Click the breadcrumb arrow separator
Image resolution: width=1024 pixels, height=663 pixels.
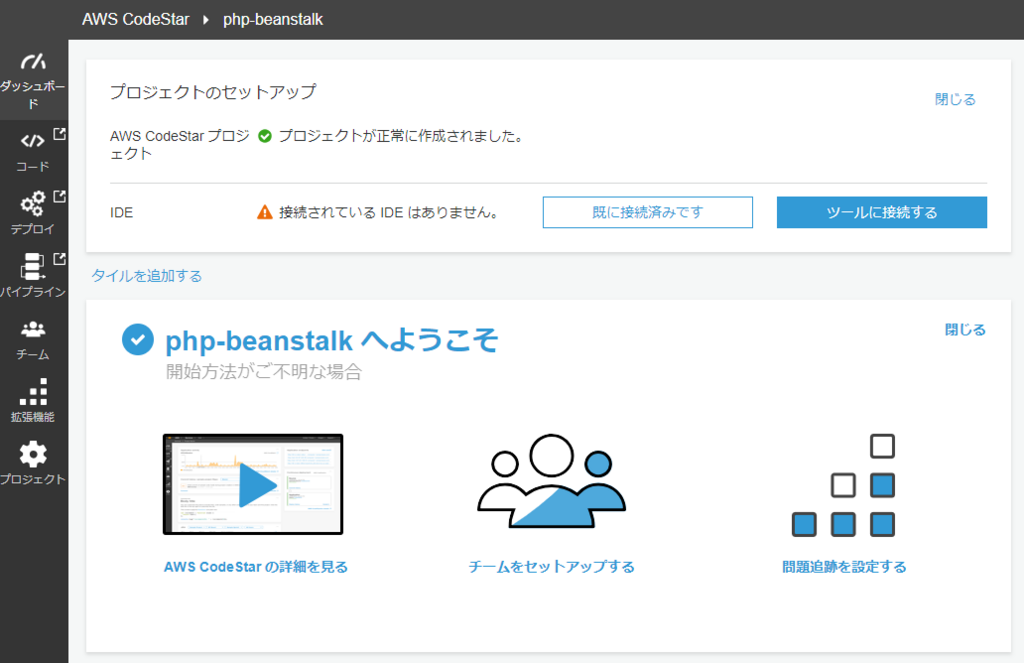tap(206, 20)
